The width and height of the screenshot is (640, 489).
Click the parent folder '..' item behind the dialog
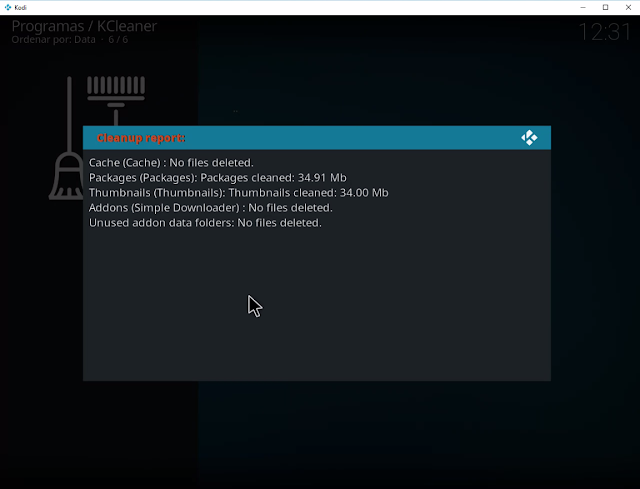236,111
